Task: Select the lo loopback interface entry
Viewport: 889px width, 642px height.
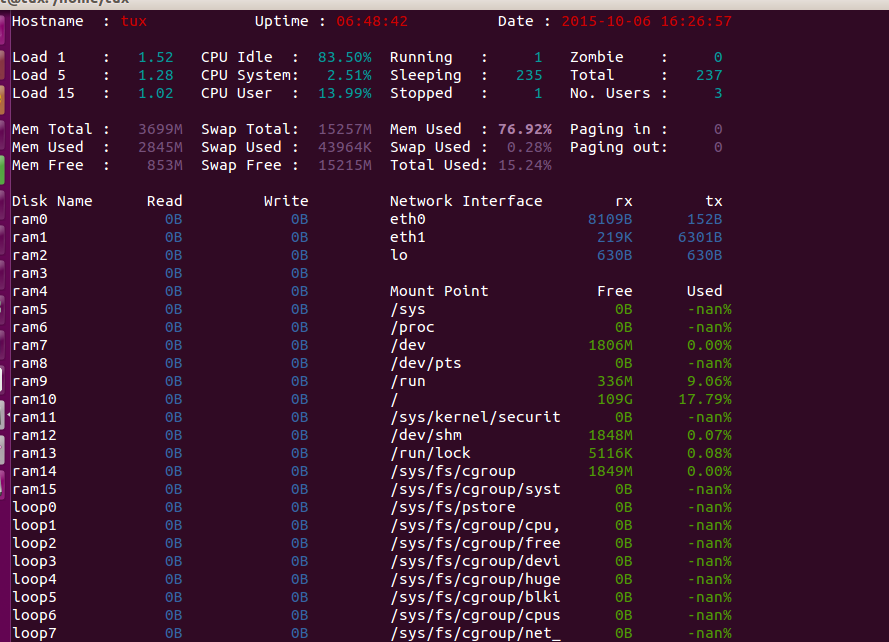Action: (398, 255)
